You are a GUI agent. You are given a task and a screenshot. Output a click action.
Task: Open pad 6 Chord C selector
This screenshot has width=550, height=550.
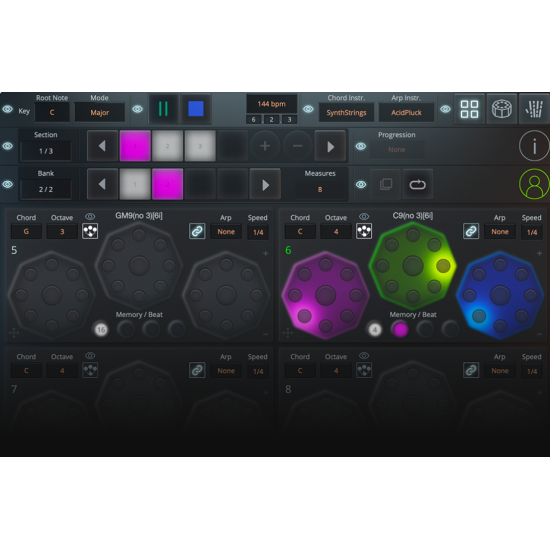click(x=300, y=232)
